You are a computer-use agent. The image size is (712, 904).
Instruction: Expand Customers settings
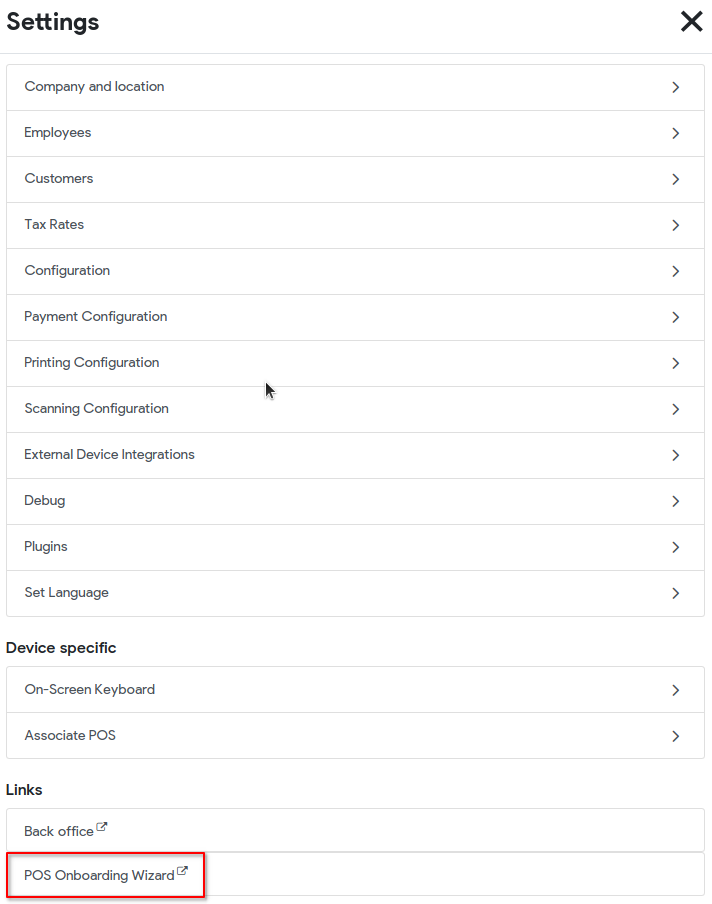click(355, 179)
